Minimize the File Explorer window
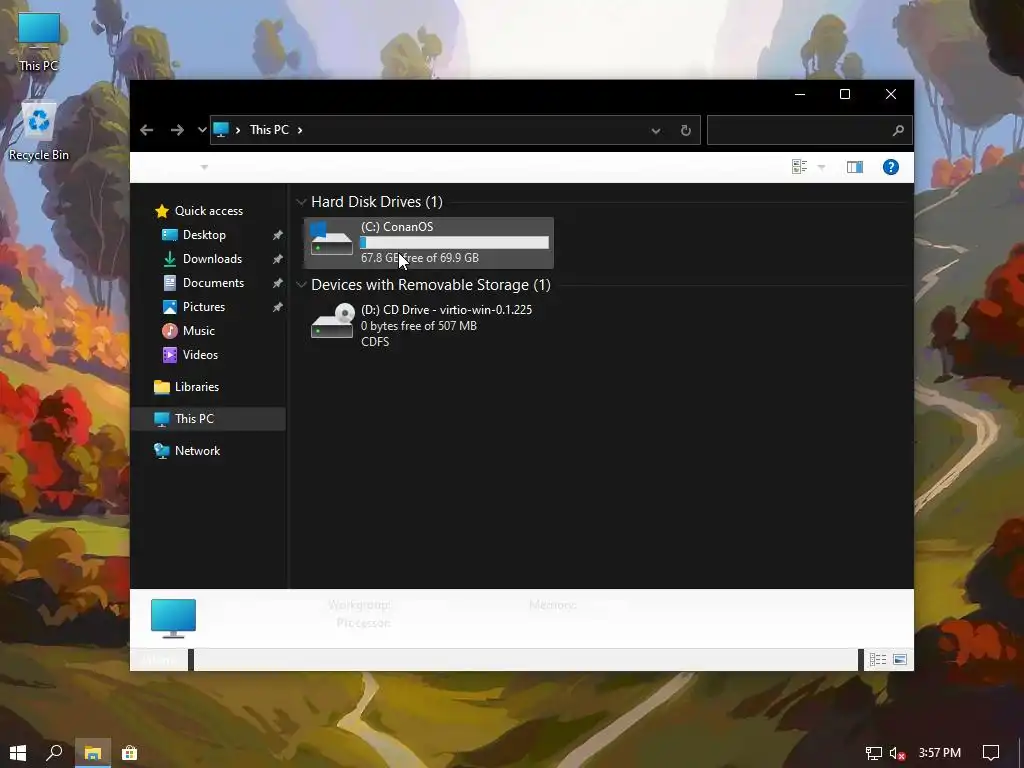The image size is (1024, 768). tap(799, 94)
